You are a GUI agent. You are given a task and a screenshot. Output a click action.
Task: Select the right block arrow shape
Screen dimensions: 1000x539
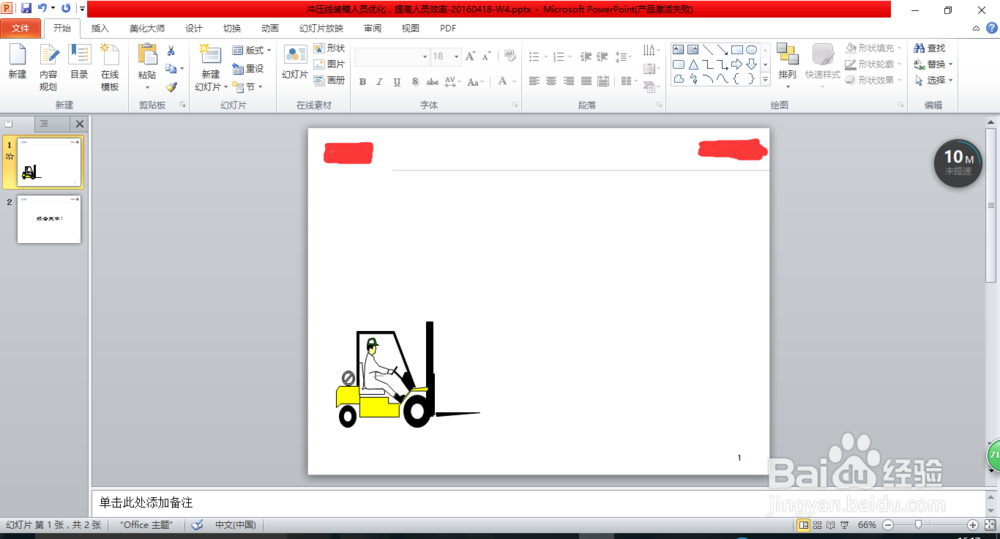tap(737, 64)
